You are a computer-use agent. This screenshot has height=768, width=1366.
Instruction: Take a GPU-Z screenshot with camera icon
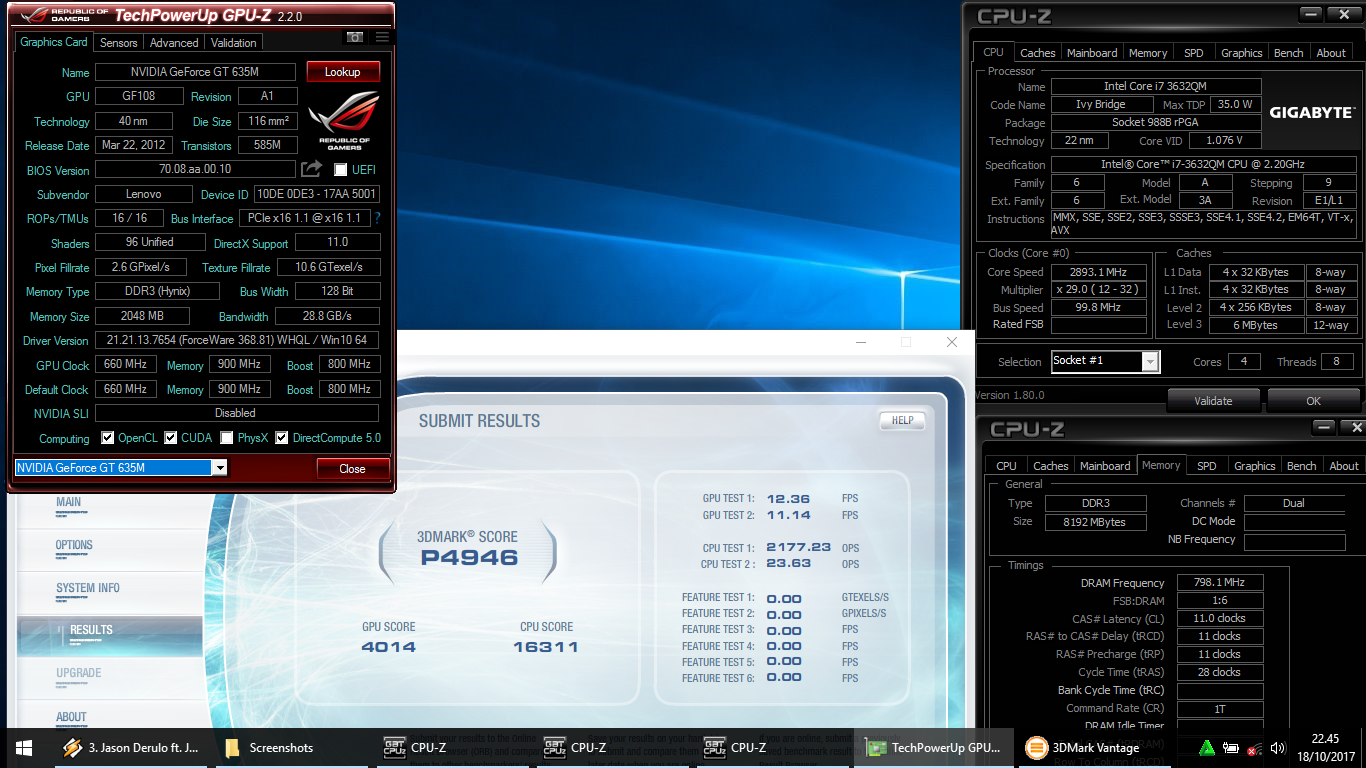tap(354, 37)
